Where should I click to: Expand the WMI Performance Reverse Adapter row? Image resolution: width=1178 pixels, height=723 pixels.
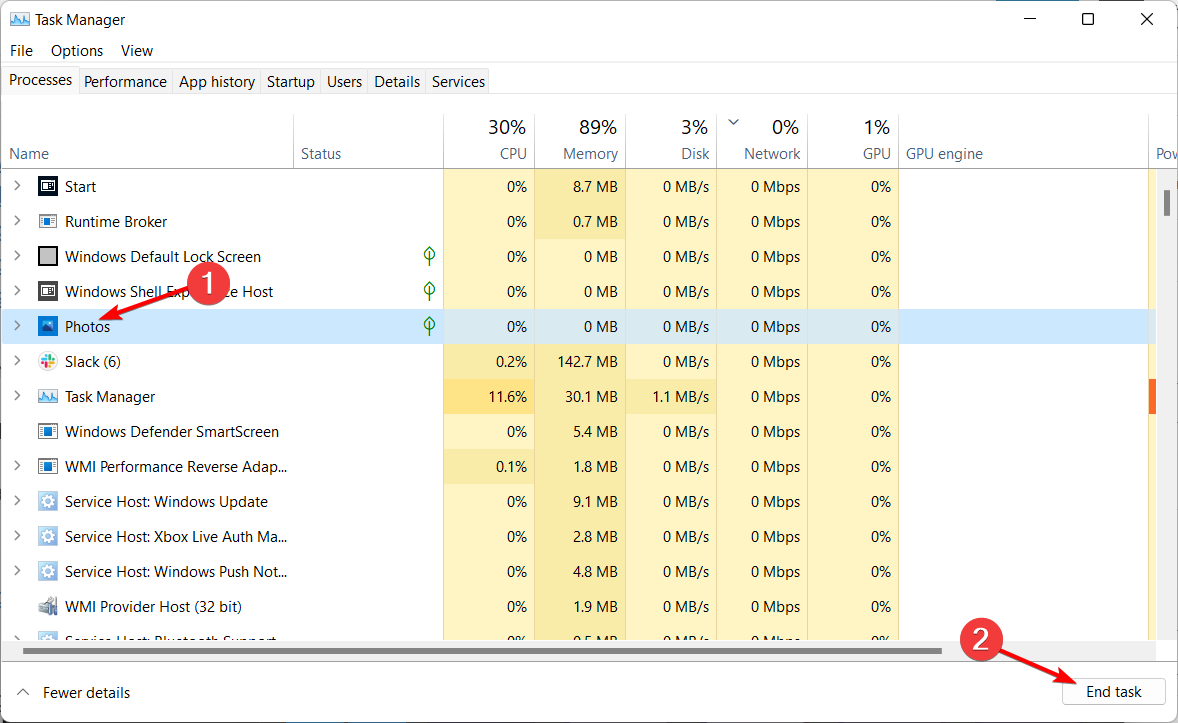point(17,467)
